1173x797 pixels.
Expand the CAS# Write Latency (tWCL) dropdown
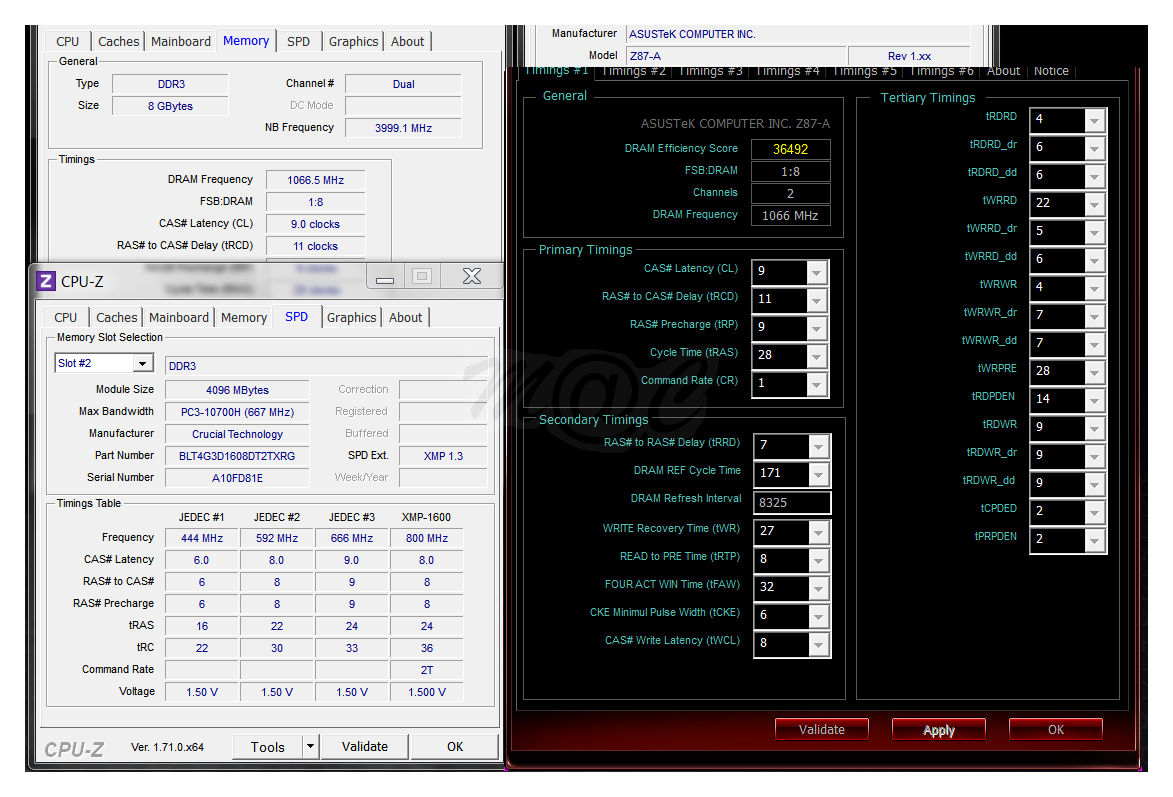[x=819, y=644]
